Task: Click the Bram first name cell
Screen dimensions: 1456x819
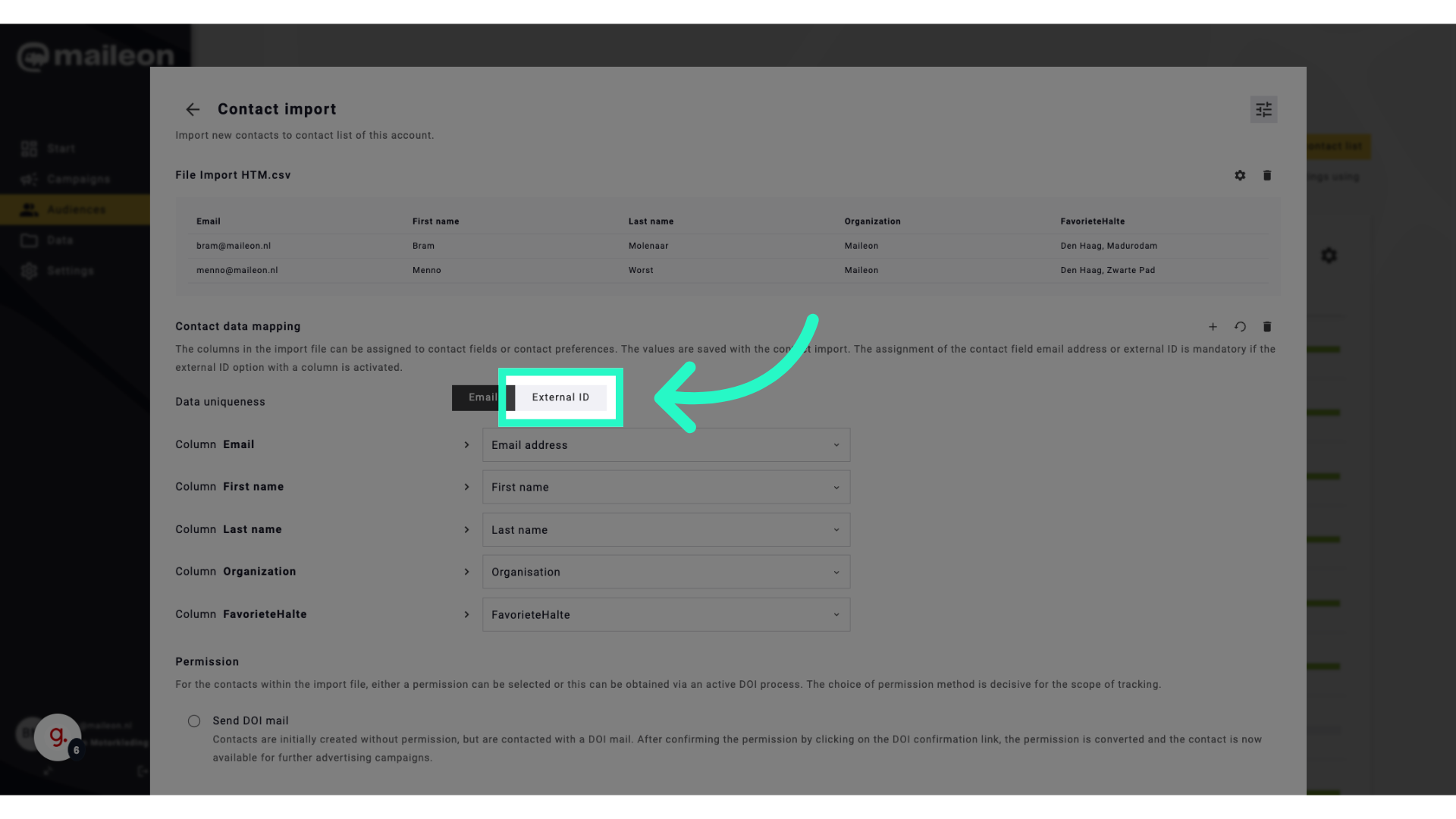Action: tap(423, 246)
